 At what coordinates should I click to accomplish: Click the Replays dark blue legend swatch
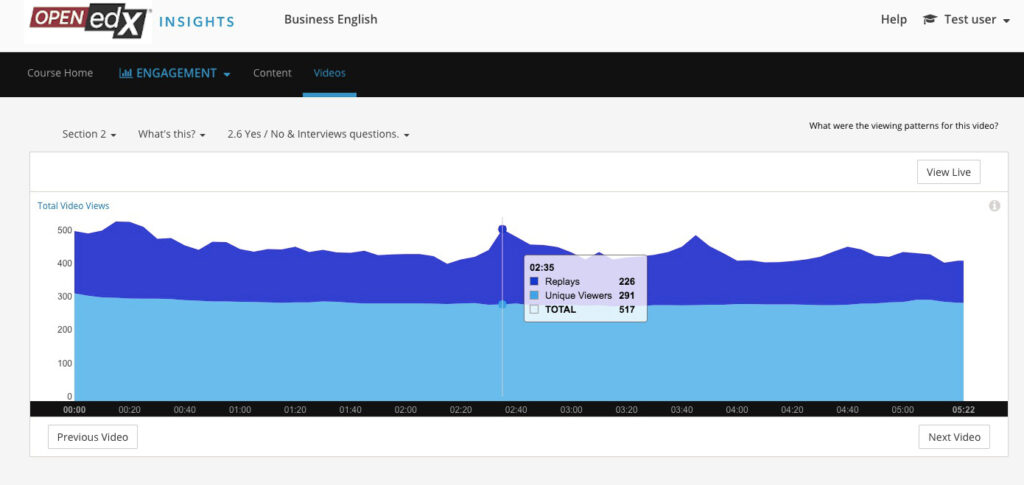point(534,281)
